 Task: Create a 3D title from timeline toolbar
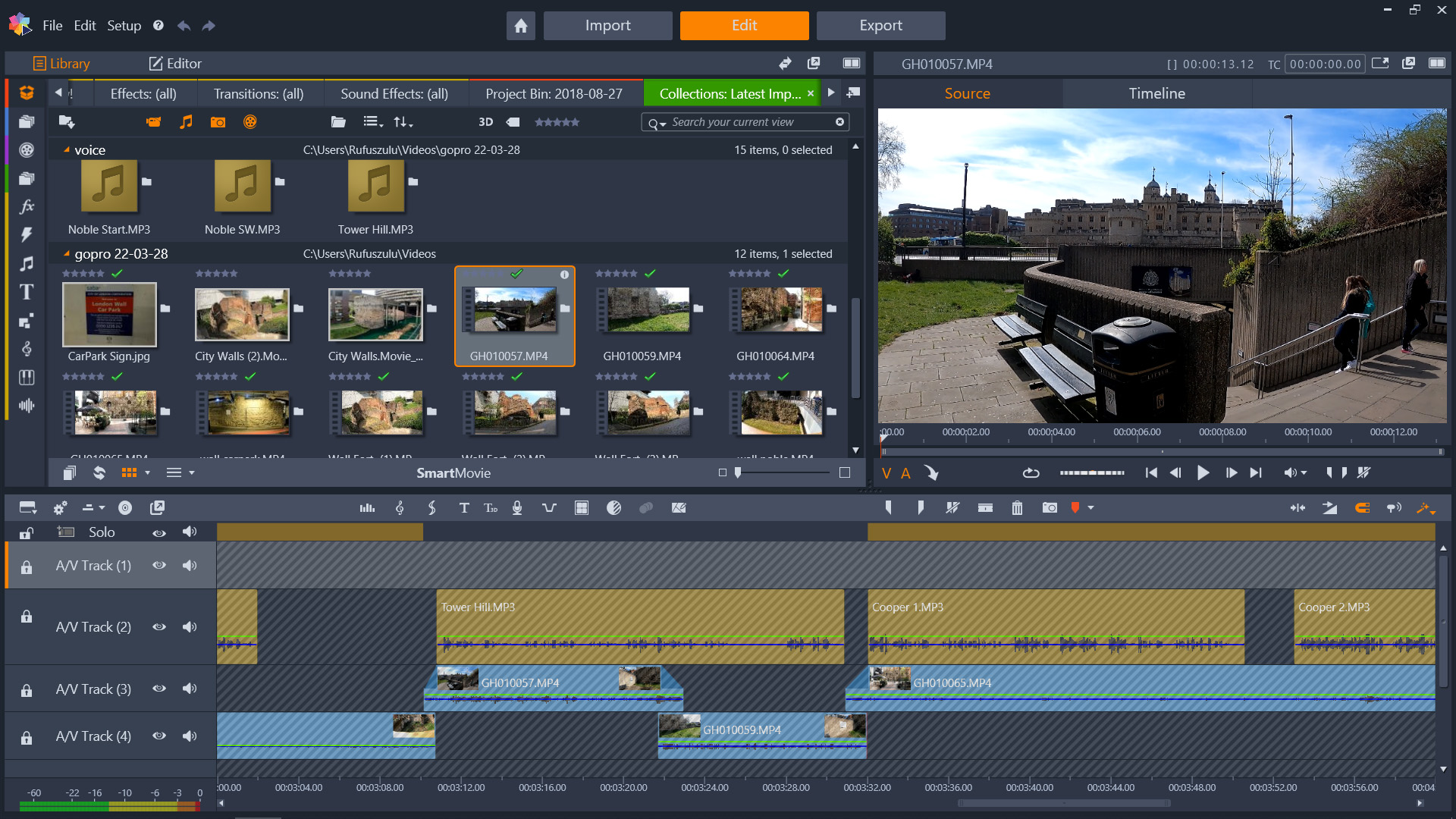pyautogui.click(x=491, y=508)
